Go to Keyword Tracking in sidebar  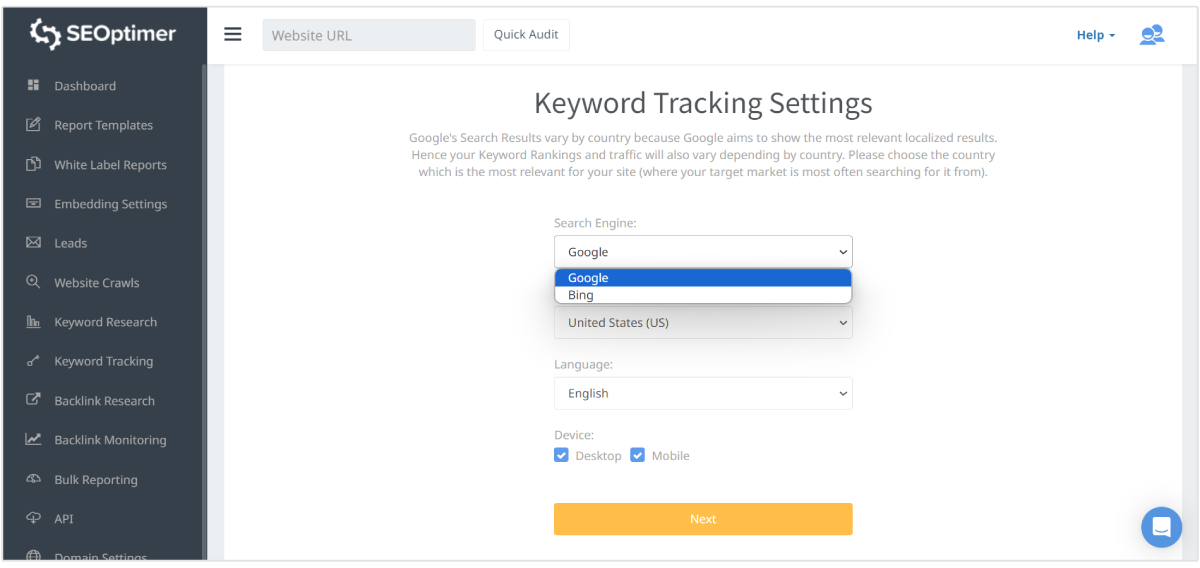pyautogui.click(x=103, y=361)
